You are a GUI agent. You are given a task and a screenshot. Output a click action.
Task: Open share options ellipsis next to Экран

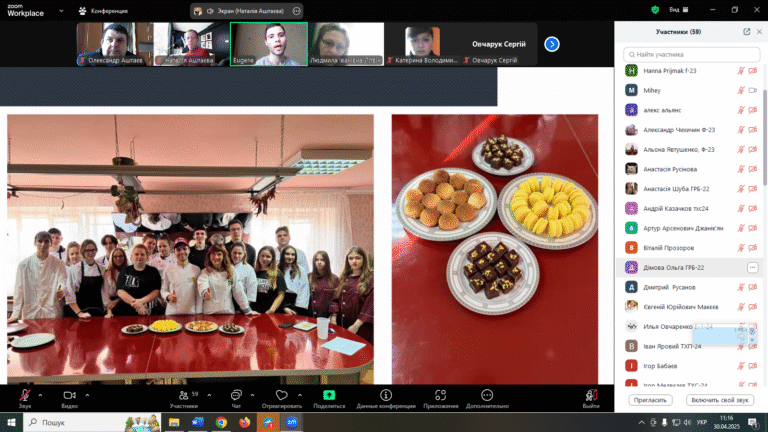(296, 11)
